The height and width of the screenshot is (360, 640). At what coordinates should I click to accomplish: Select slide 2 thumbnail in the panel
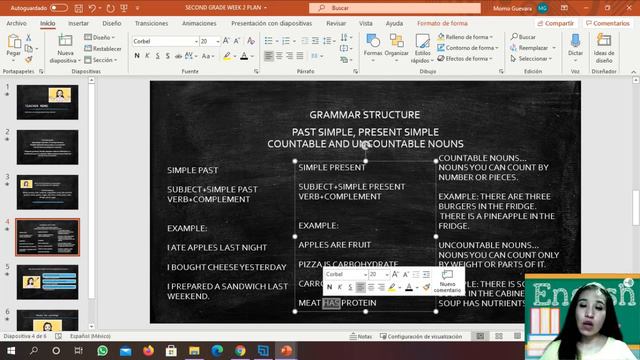47,147
